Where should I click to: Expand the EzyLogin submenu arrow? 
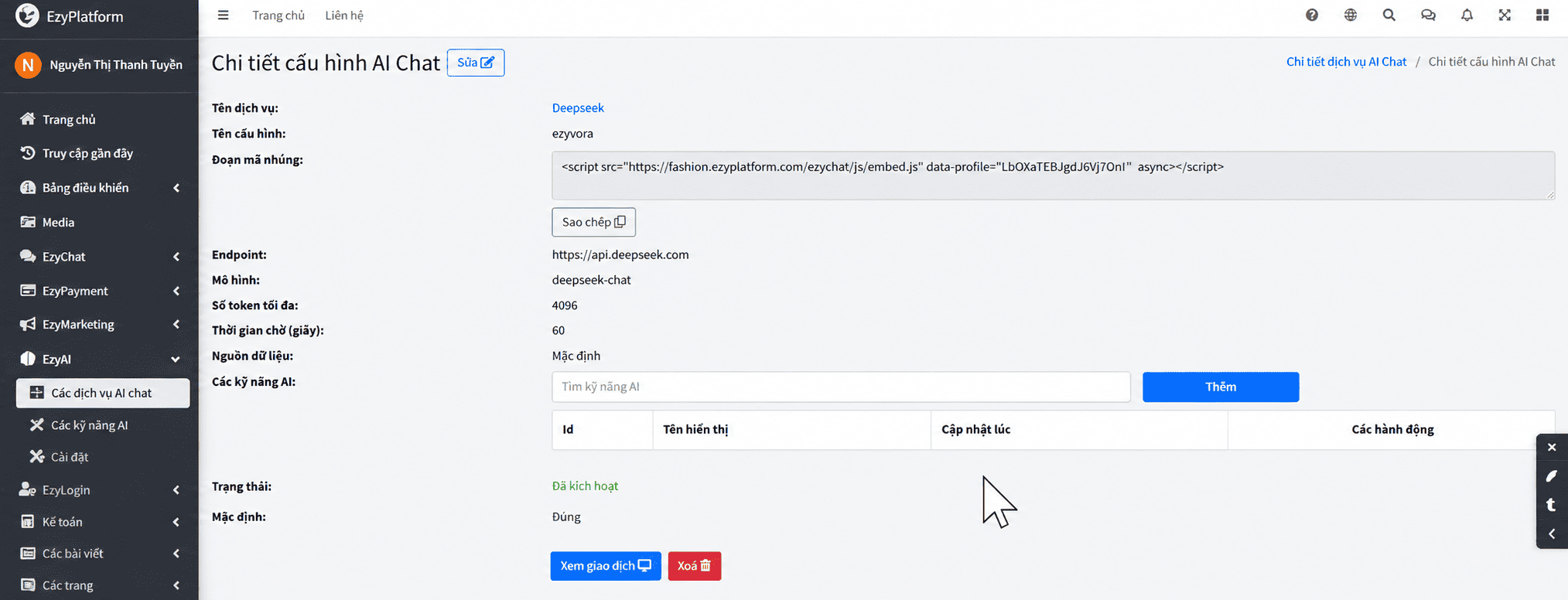(x=176, y=490)
